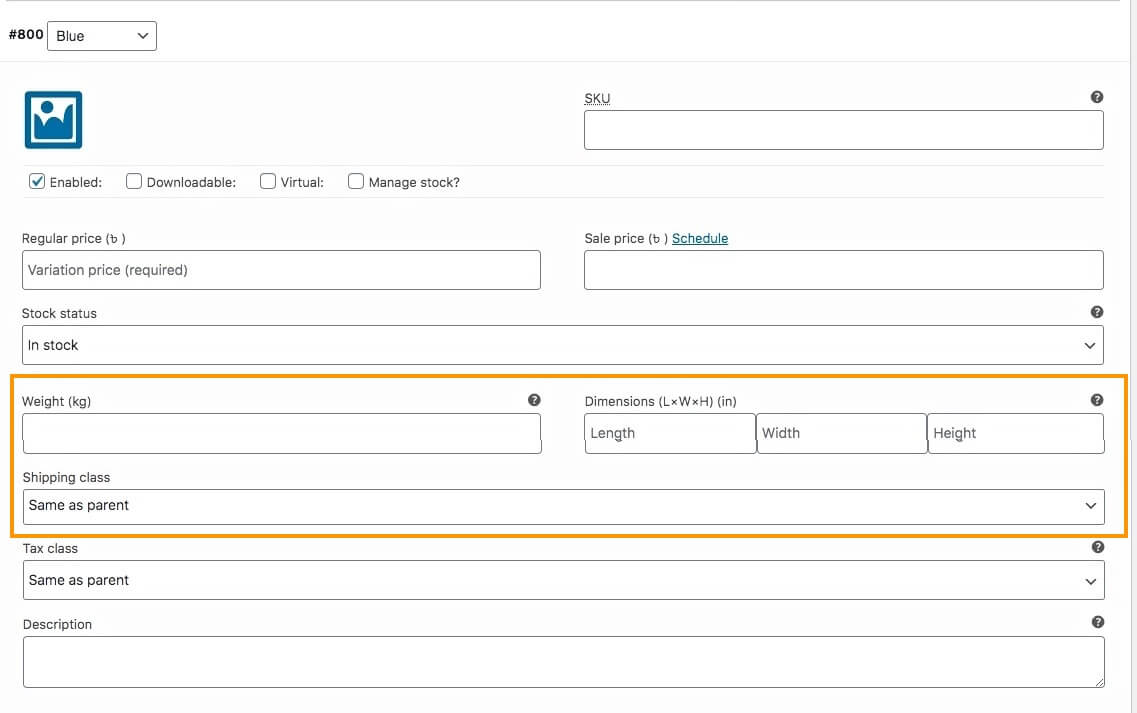The width and height of the screenshot is (1137, 713).
Task: Open the Blue attribute dropdown
Action: coord(102,36)
